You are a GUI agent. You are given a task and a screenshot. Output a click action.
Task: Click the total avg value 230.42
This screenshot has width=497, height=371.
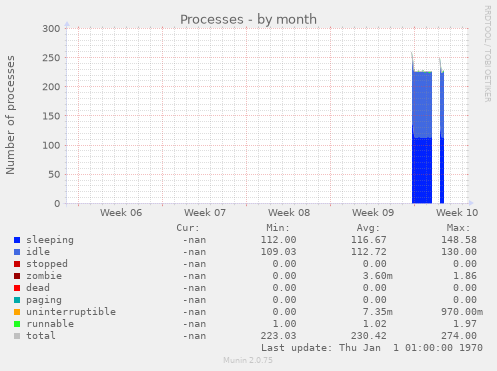click(369, 336)
